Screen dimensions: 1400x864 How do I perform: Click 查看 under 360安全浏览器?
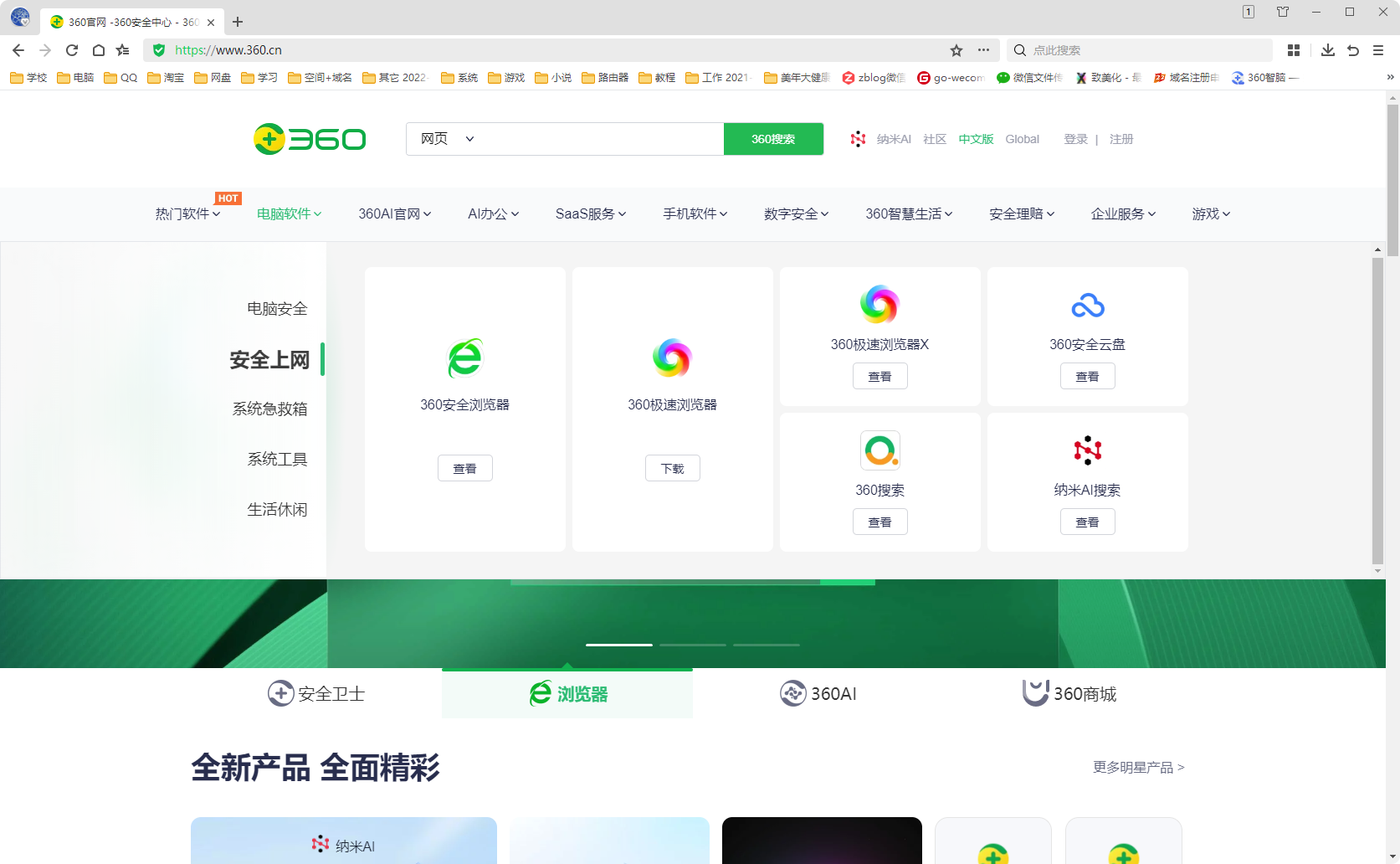[465, 469]
